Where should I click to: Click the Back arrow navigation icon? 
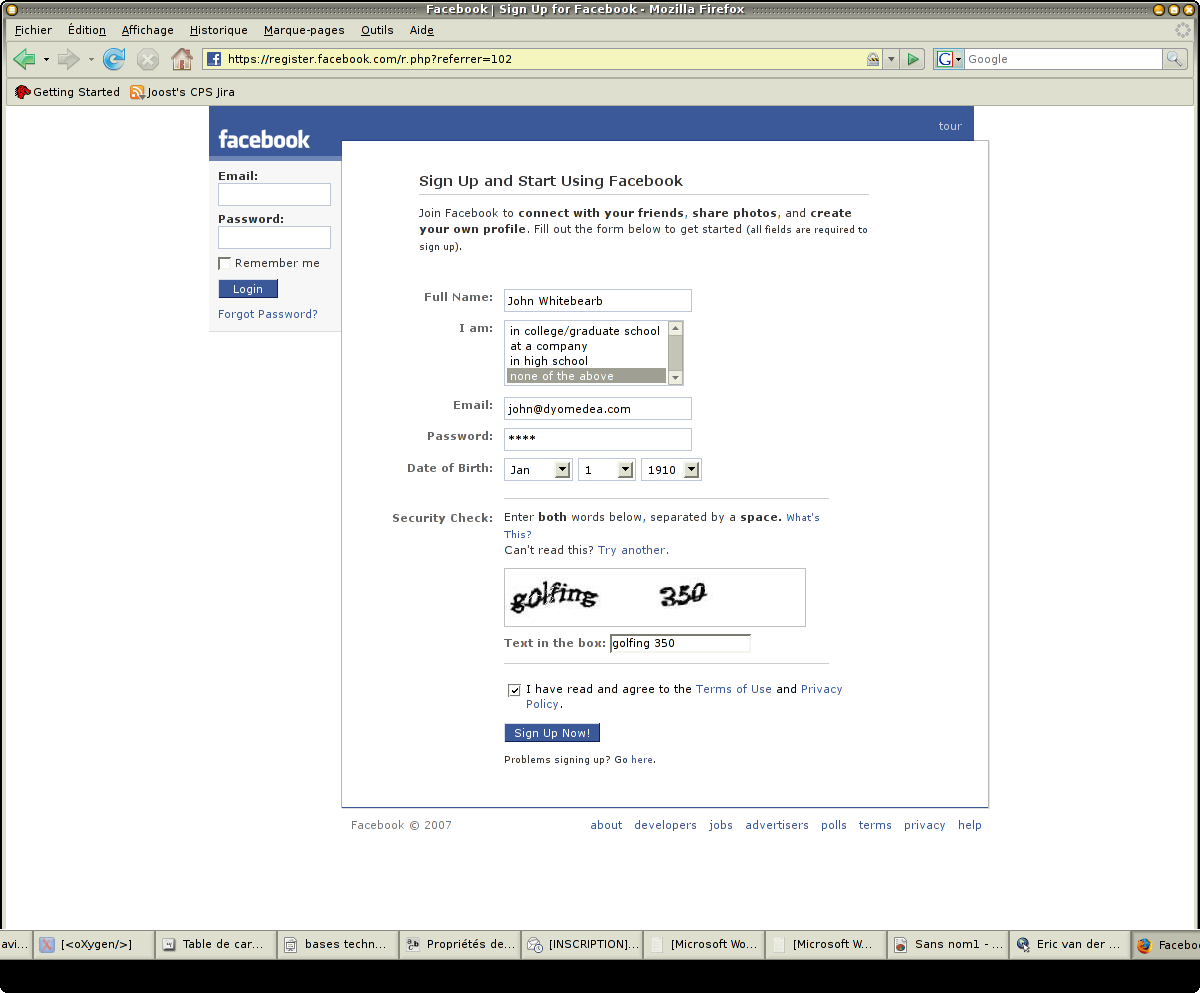25,60
